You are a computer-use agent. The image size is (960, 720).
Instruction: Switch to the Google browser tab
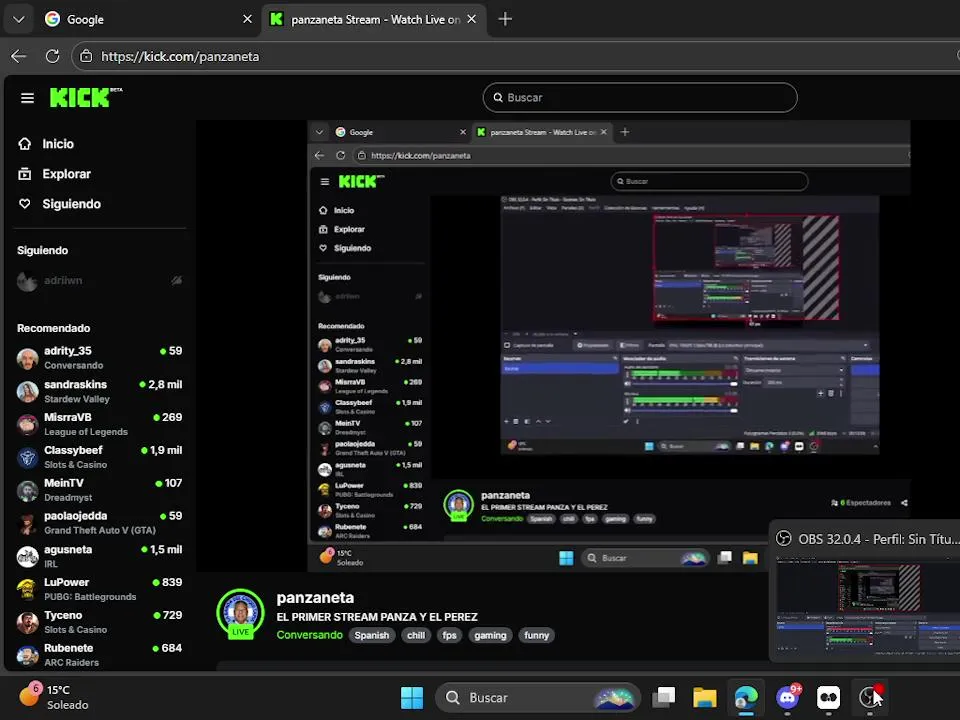pyautogui.click(x=149, y=20)
